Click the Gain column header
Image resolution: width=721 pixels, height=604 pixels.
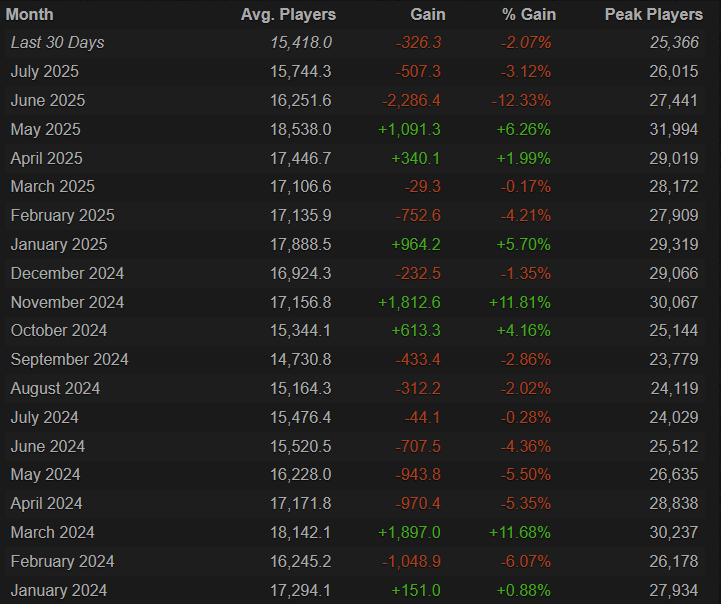[x=428, y=15]
